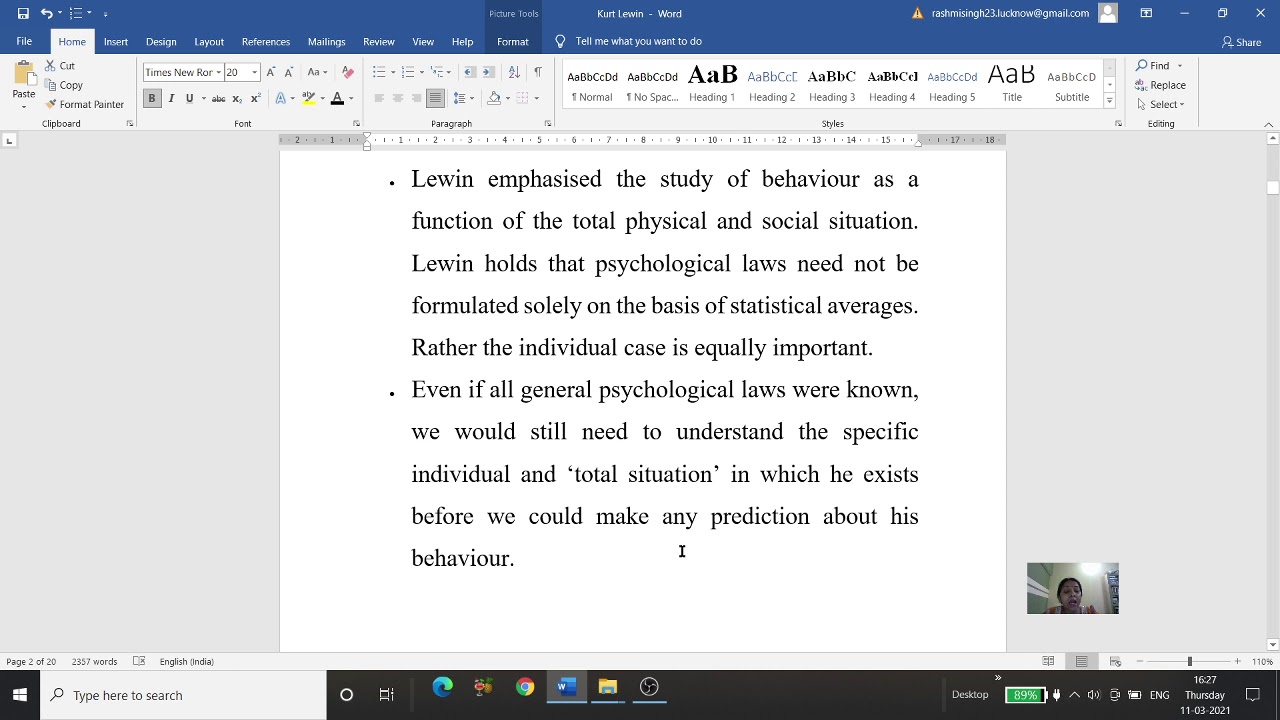This screenshot has height=720, width=1280.
Task: Expand the Styles gallery more arrow
Action: pyautogui.click(x=1109, y=101)
